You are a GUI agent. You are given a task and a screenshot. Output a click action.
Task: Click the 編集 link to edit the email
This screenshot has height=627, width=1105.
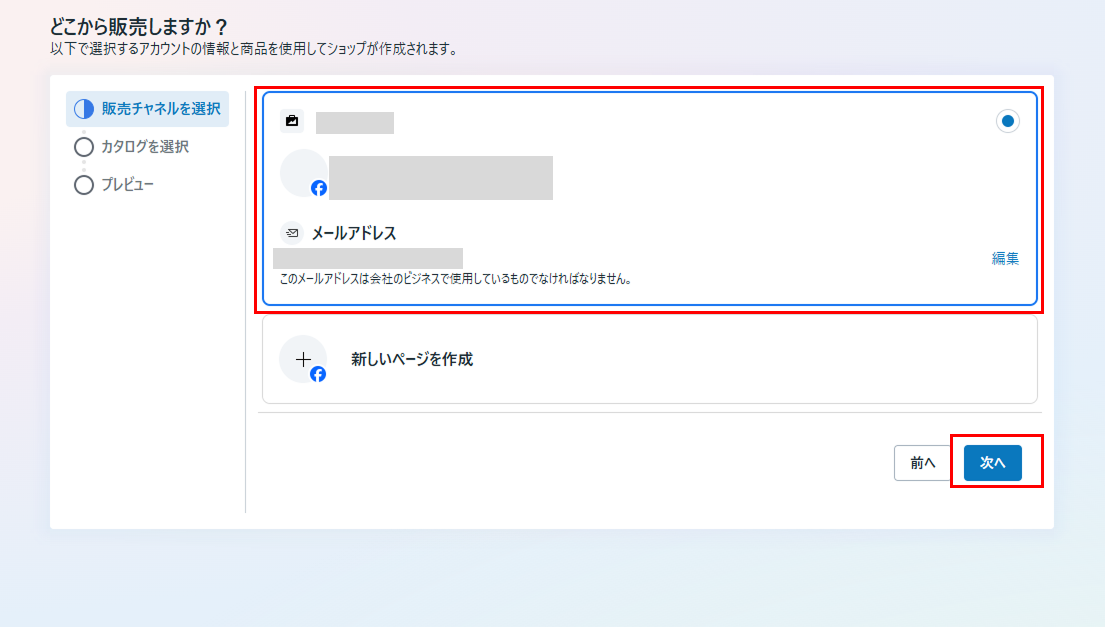1005,258
